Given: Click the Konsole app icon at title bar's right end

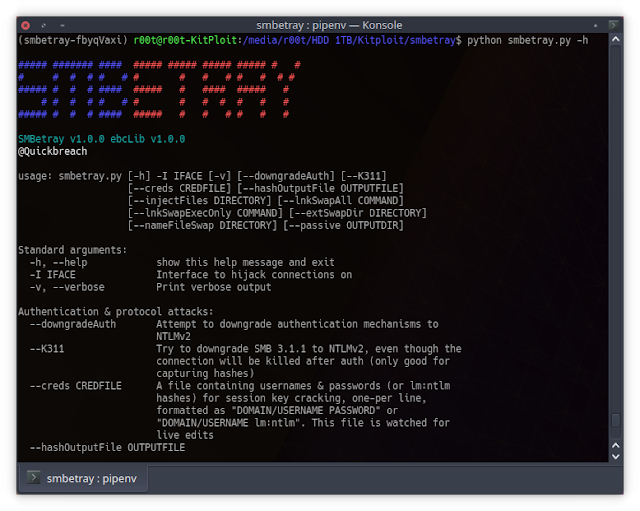Looking at the screenshot, I should (x=613, y=25).
